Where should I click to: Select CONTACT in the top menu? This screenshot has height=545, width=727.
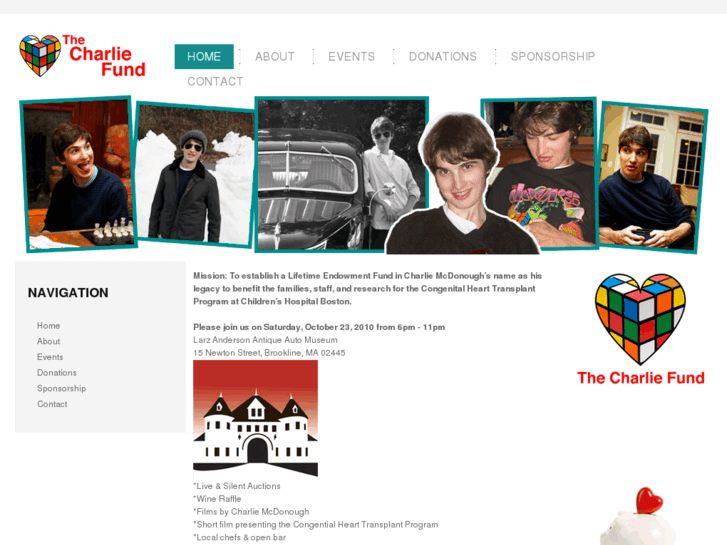tap(215, 82)
